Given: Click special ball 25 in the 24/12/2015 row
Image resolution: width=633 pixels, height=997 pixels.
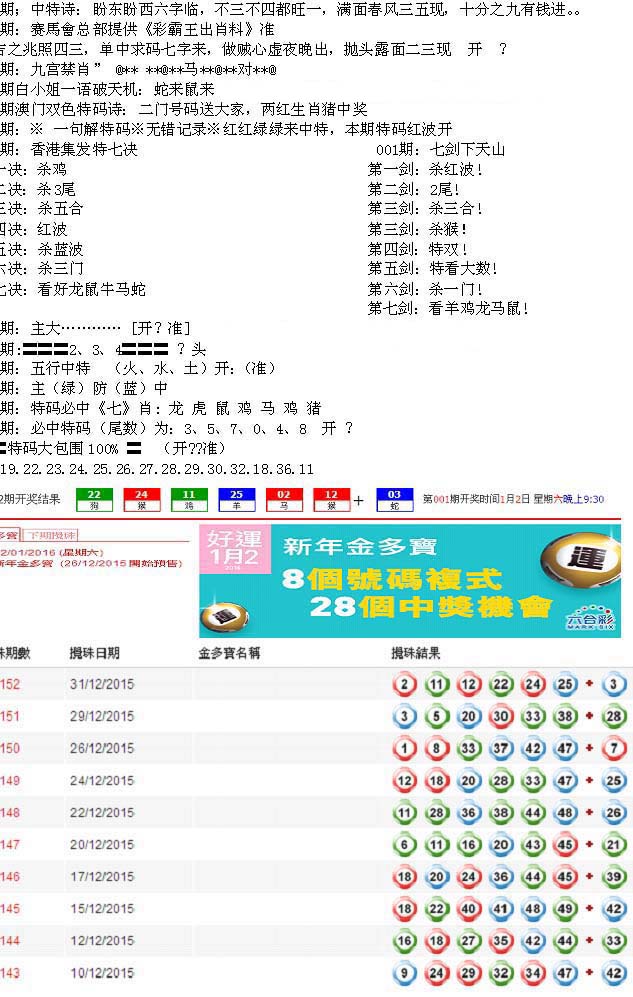Looking at the screenshot, I should pos(613,780).
